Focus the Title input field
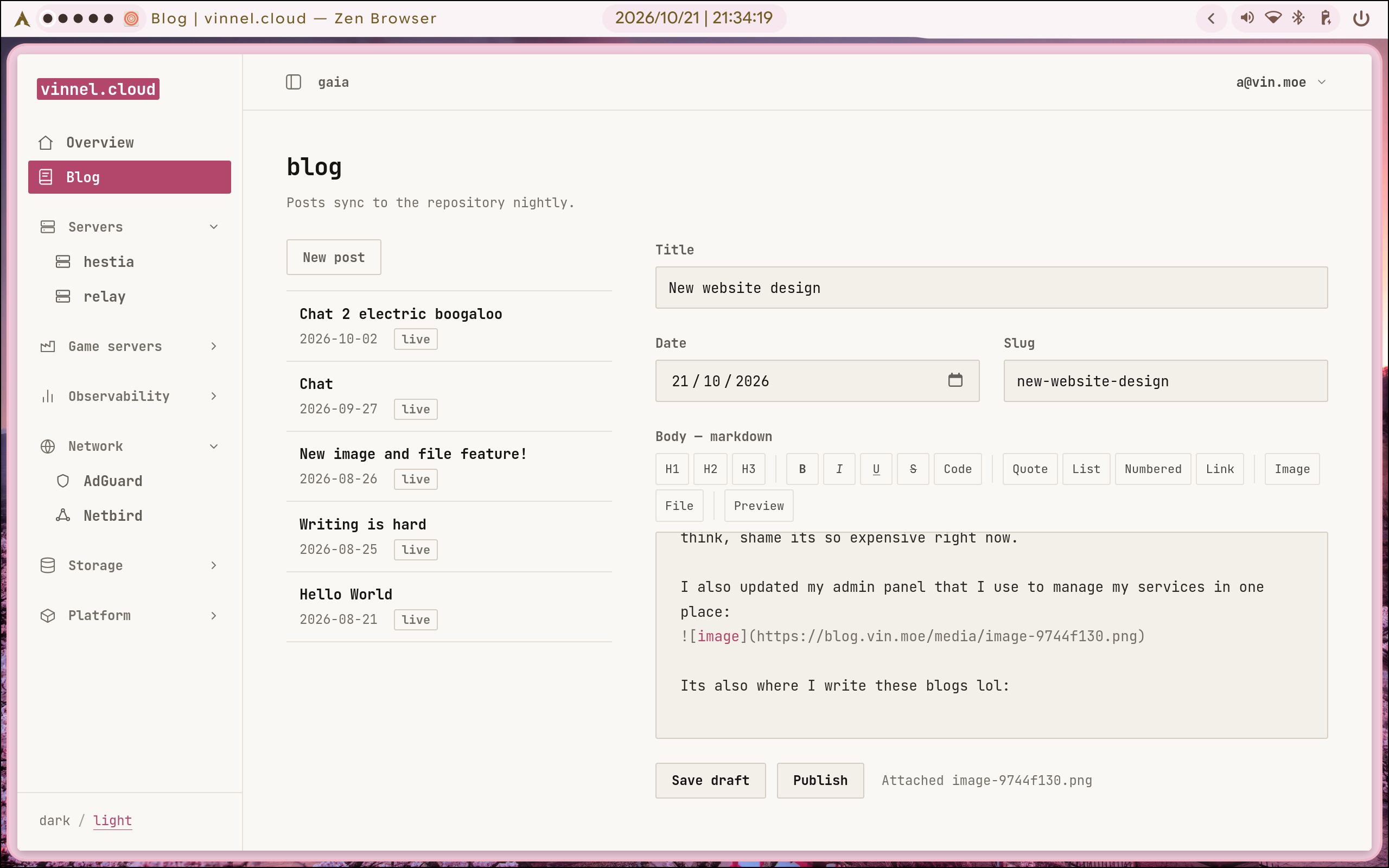1389x868 pixels. point(991,288)
